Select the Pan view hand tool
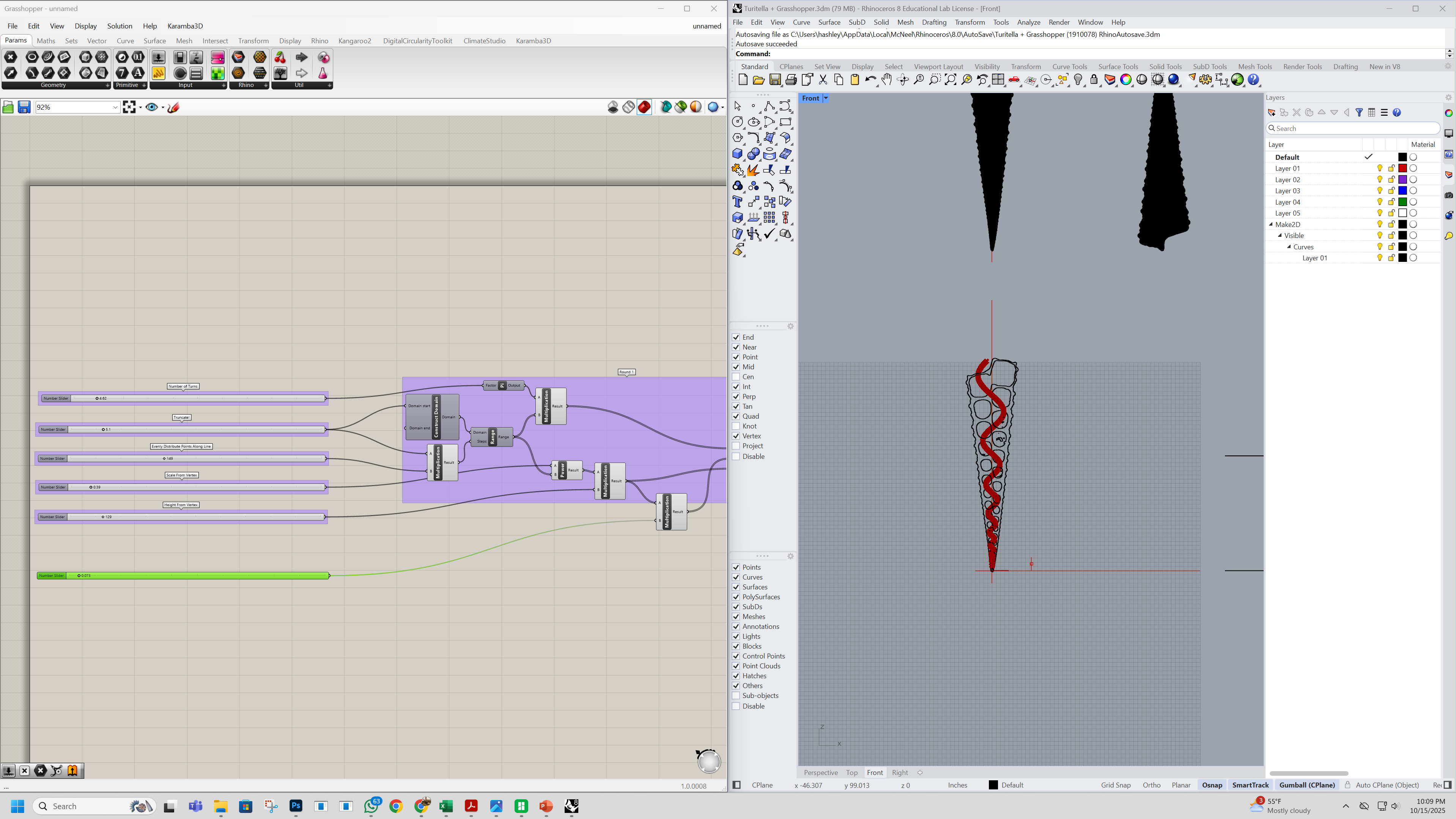This screenshot has width=1456, height=819. point(886,80)
